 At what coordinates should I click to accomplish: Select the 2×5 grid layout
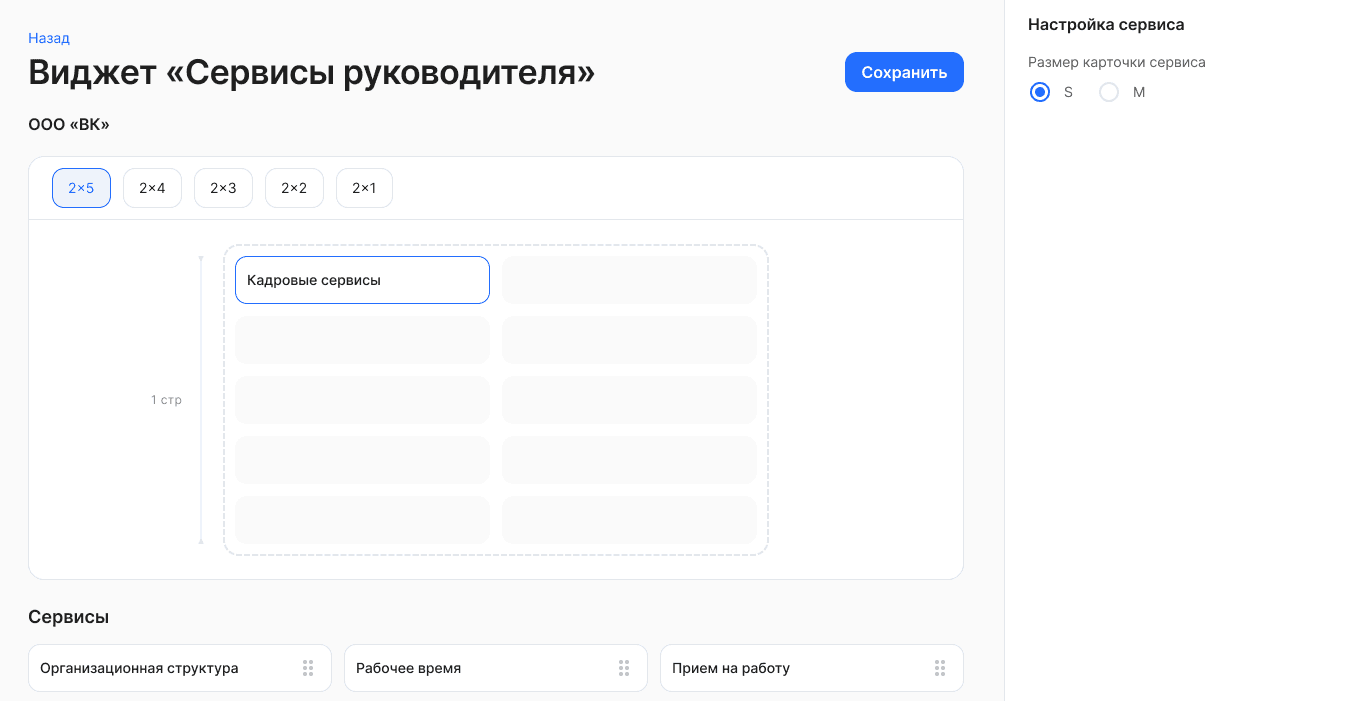click(x=81, y=188)
